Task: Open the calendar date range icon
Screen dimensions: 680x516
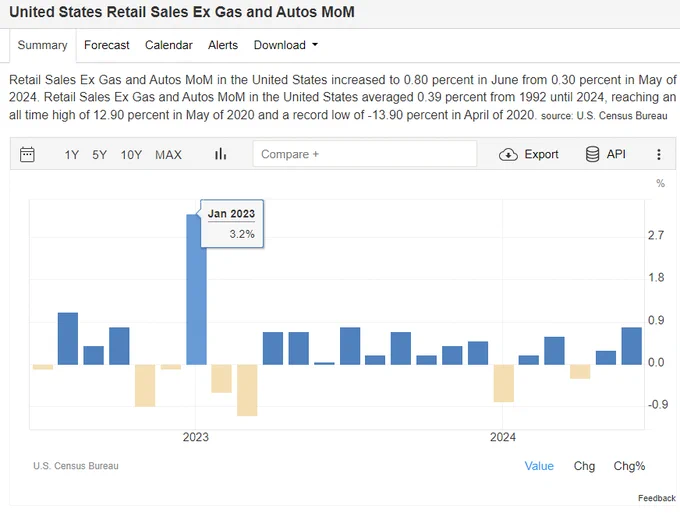Action: tap(27, 154)
